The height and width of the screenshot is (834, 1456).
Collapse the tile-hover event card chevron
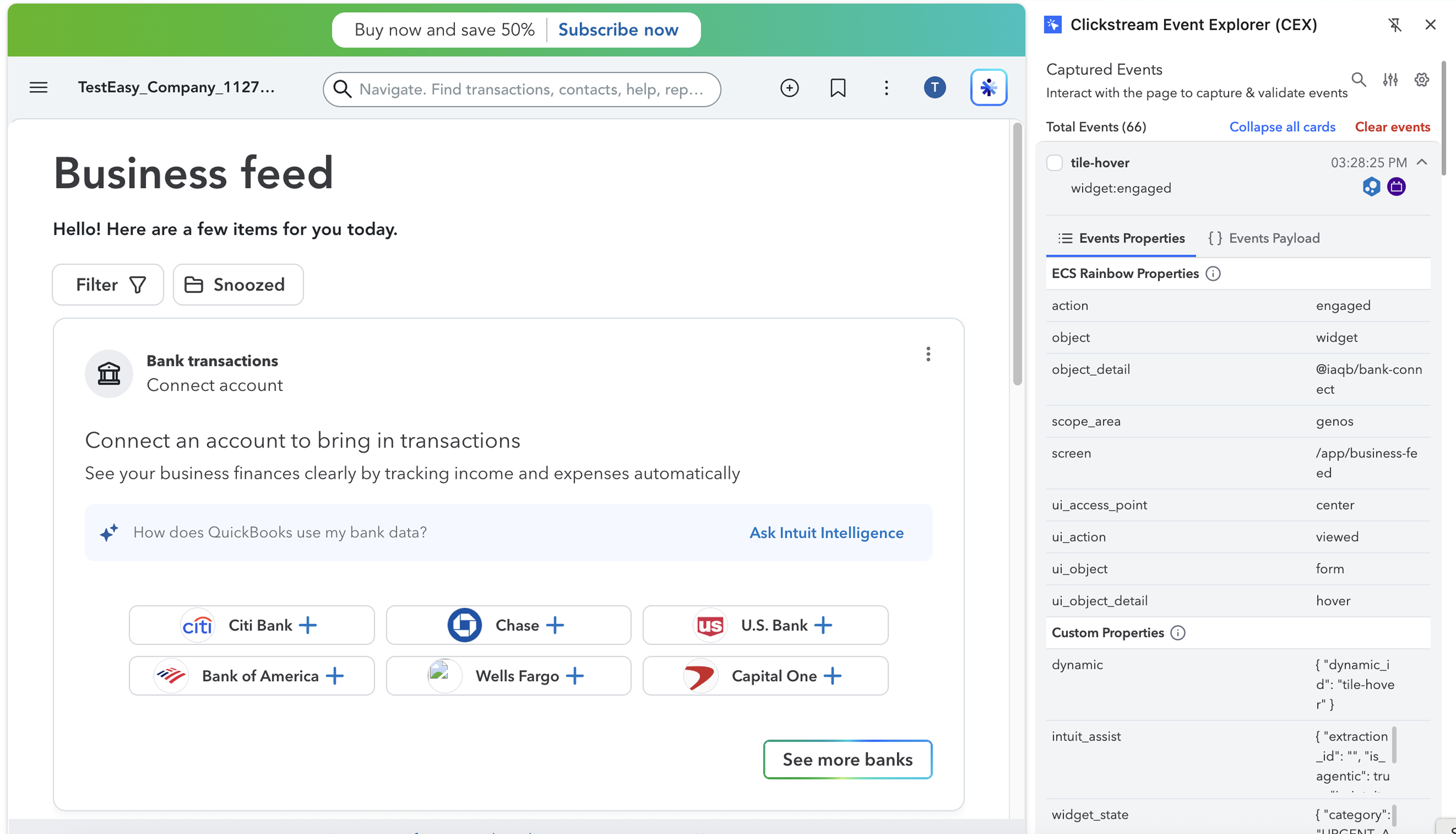point(1422,163)
